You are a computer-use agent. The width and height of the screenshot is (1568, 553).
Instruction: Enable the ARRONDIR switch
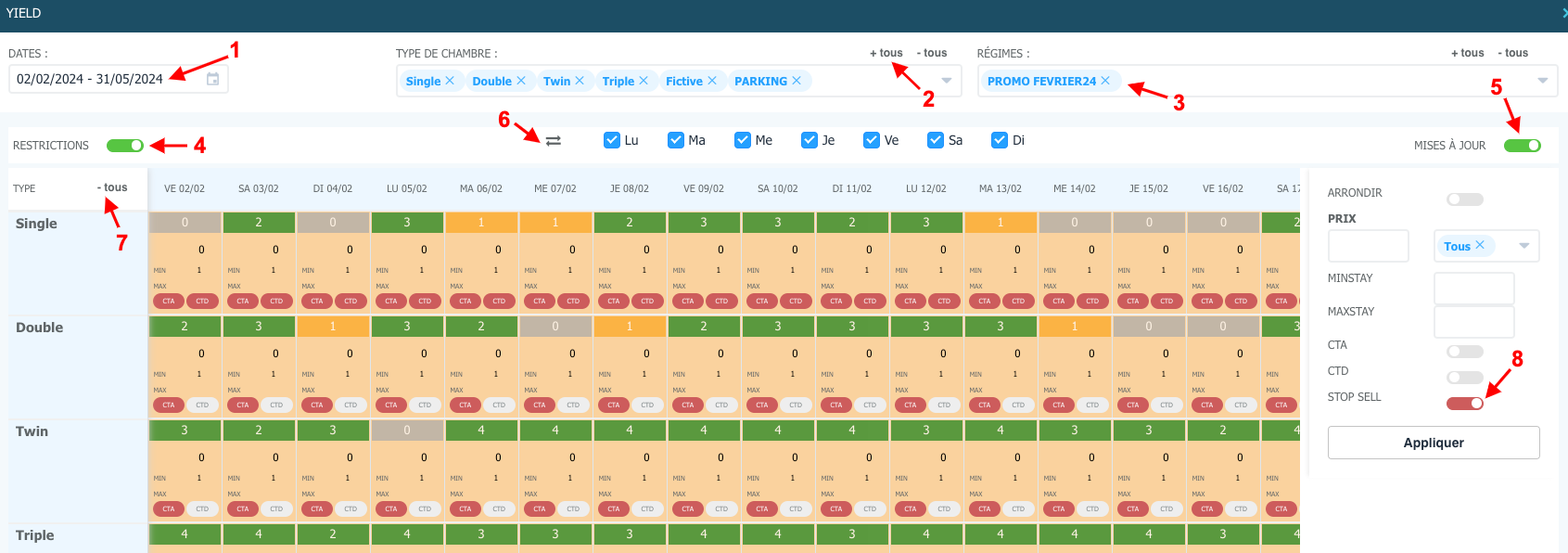coord(1465,199)
